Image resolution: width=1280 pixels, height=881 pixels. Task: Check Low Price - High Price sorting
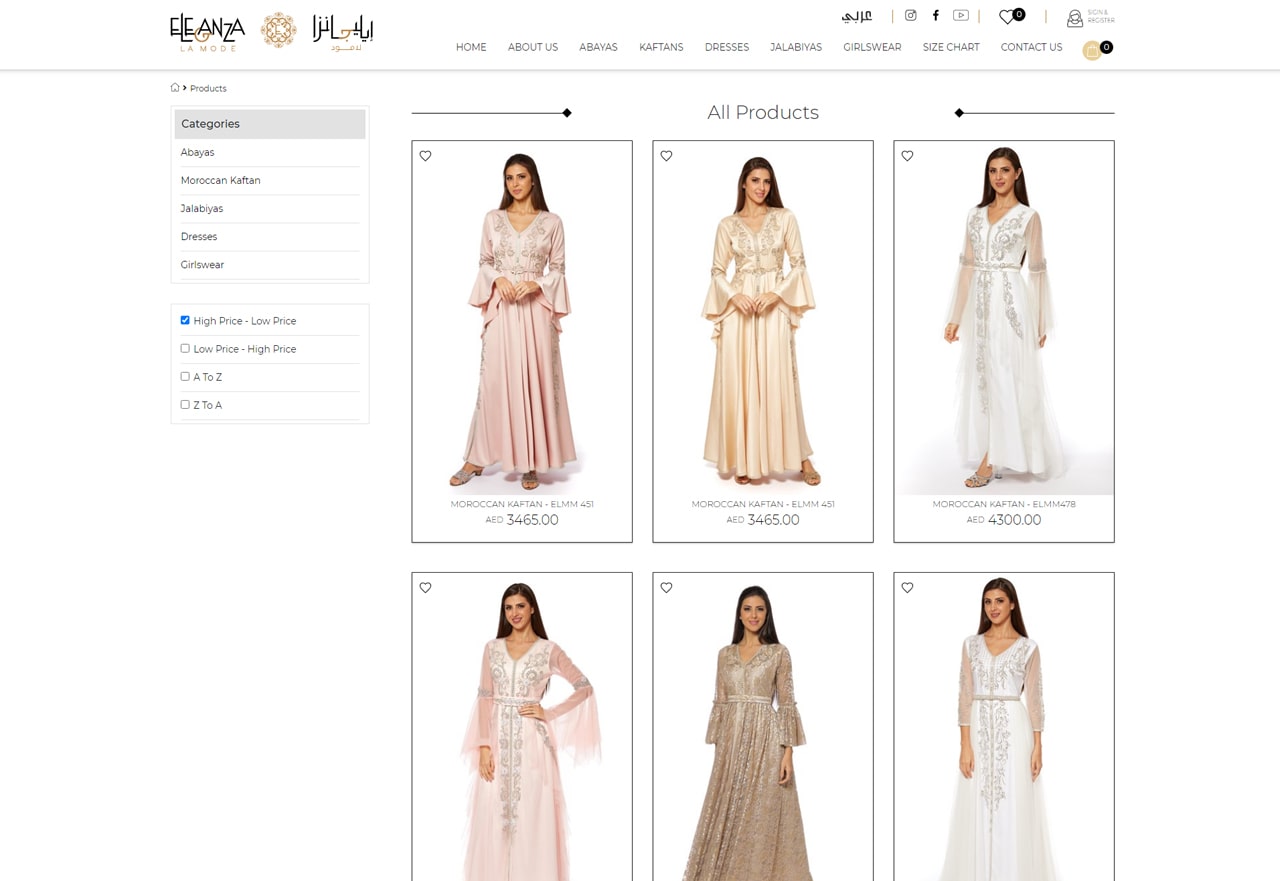coord(185,348)
